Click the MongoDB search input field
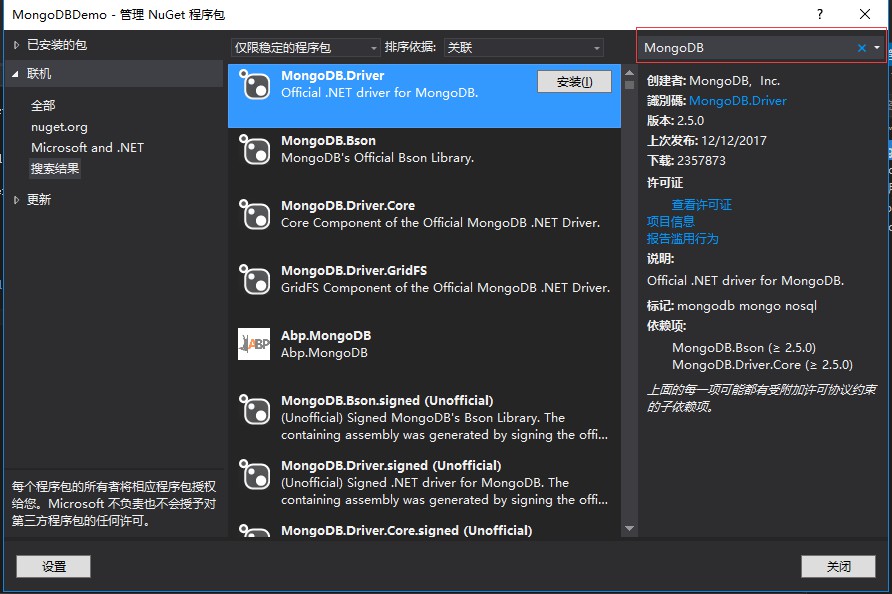This screenshot has height=594, width=892. click(746, 48)
